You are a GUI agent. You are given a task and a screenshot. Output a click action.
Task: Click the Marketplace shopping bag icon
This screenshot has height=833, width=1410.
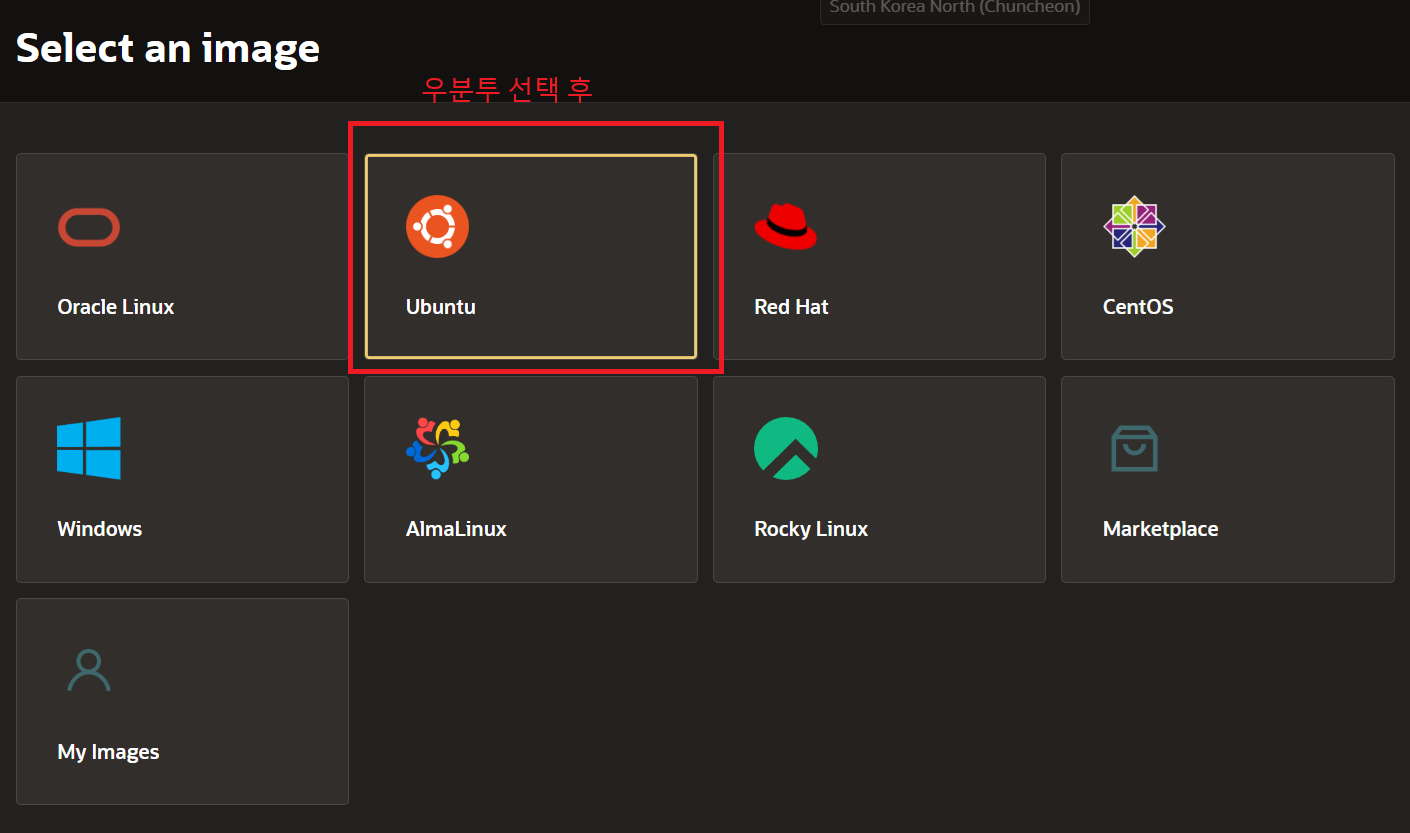pos(1134,448)
